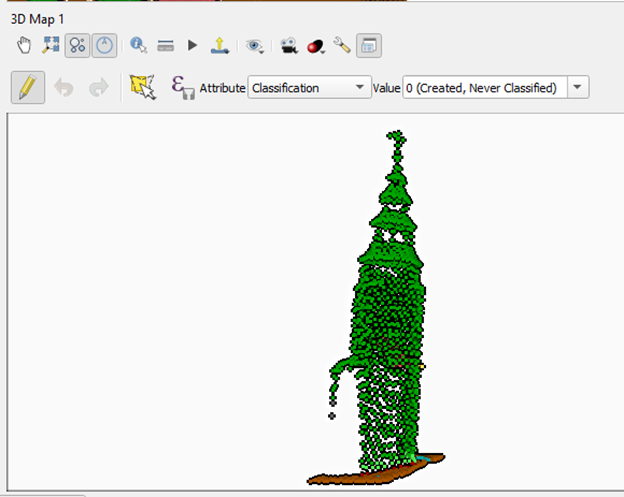Toggle the compass camera control button
Image resolution: width=624 pixels, height=497 pixels.
104,45
